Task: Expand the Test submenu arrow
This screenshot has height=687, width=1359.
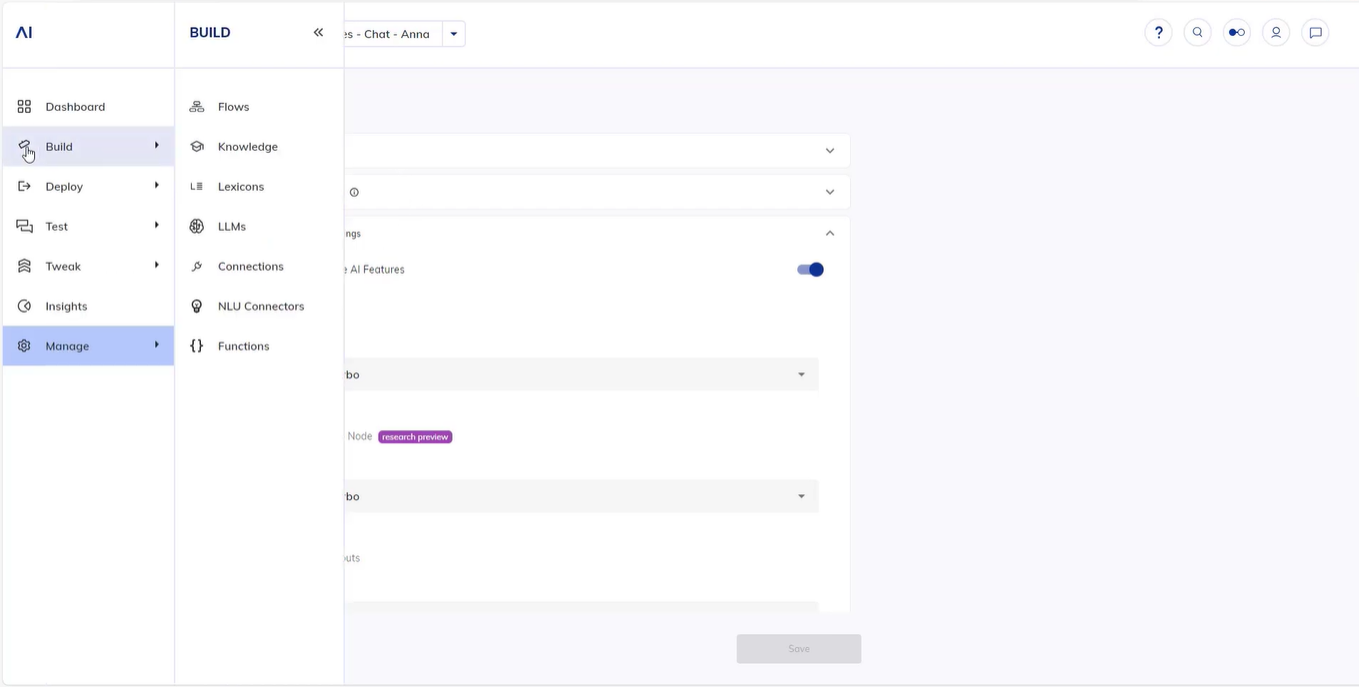Action: point(156,225)
